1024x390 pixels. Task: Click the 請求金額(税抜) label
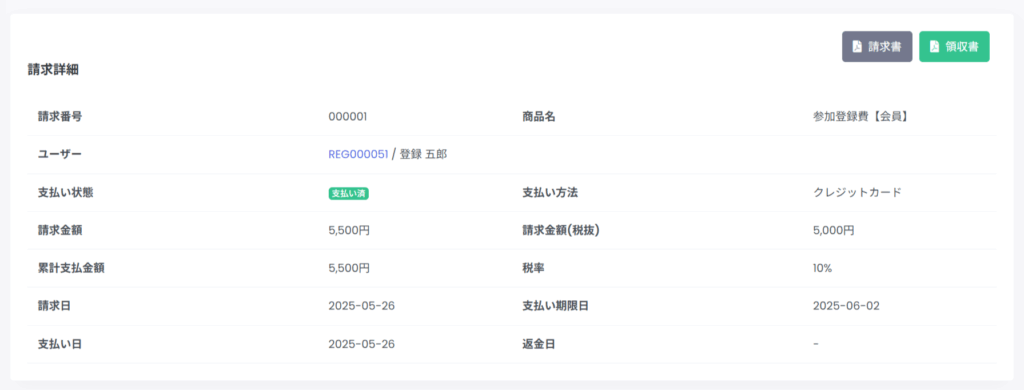point(561,230)
